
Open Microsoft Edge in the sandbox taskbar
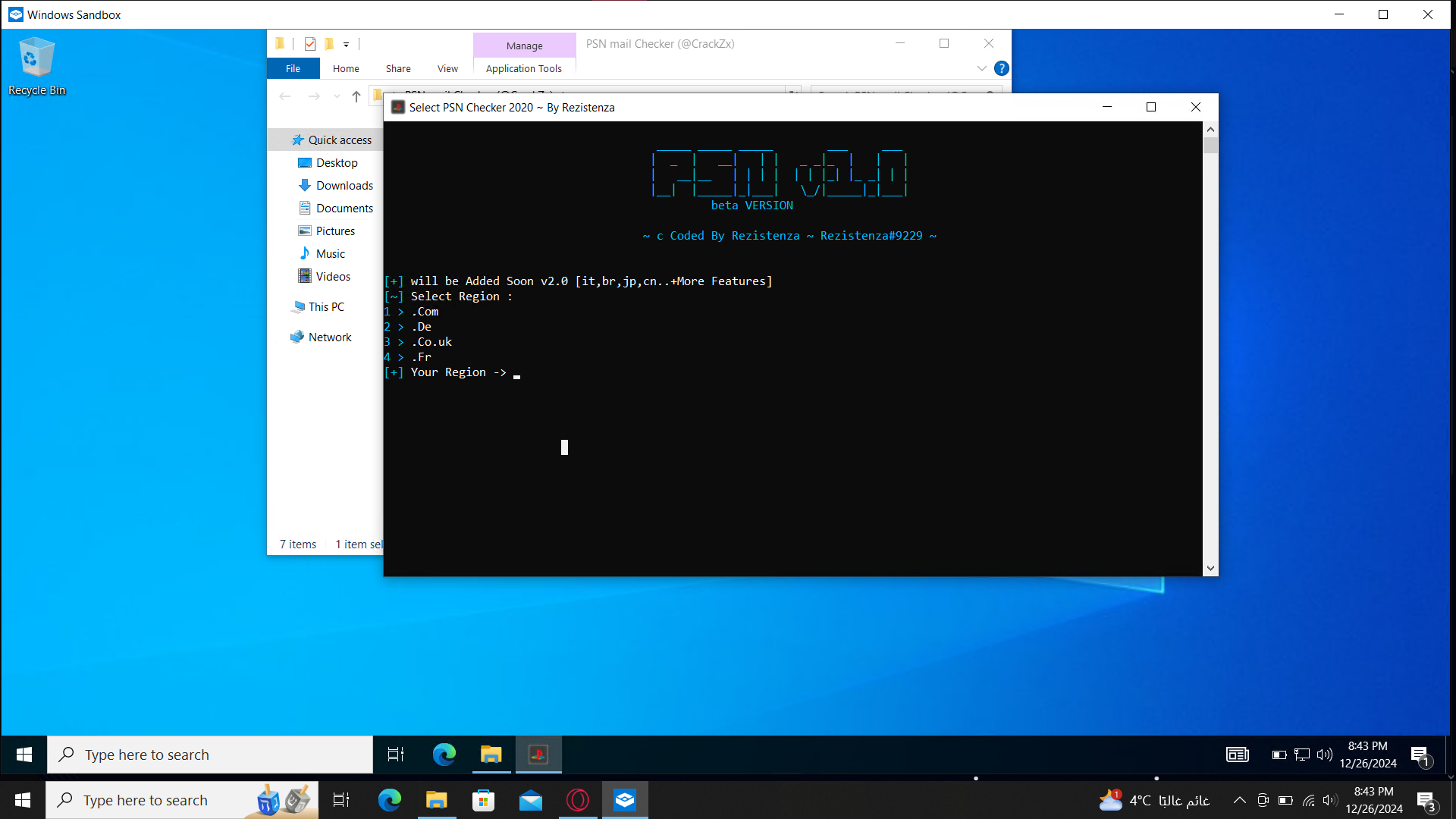(x=444, y=755)
